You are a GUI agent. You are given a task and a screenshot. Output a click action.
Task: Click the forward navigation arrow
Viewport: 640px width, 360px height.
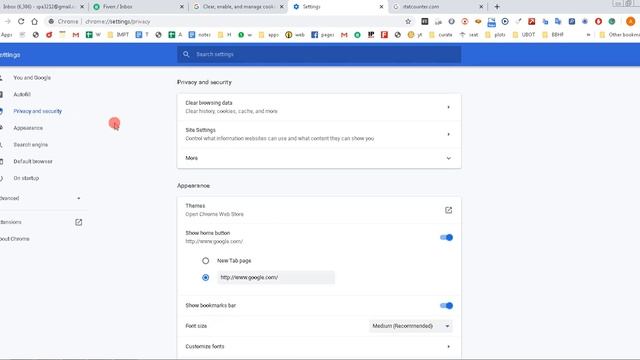pos(7,21)
